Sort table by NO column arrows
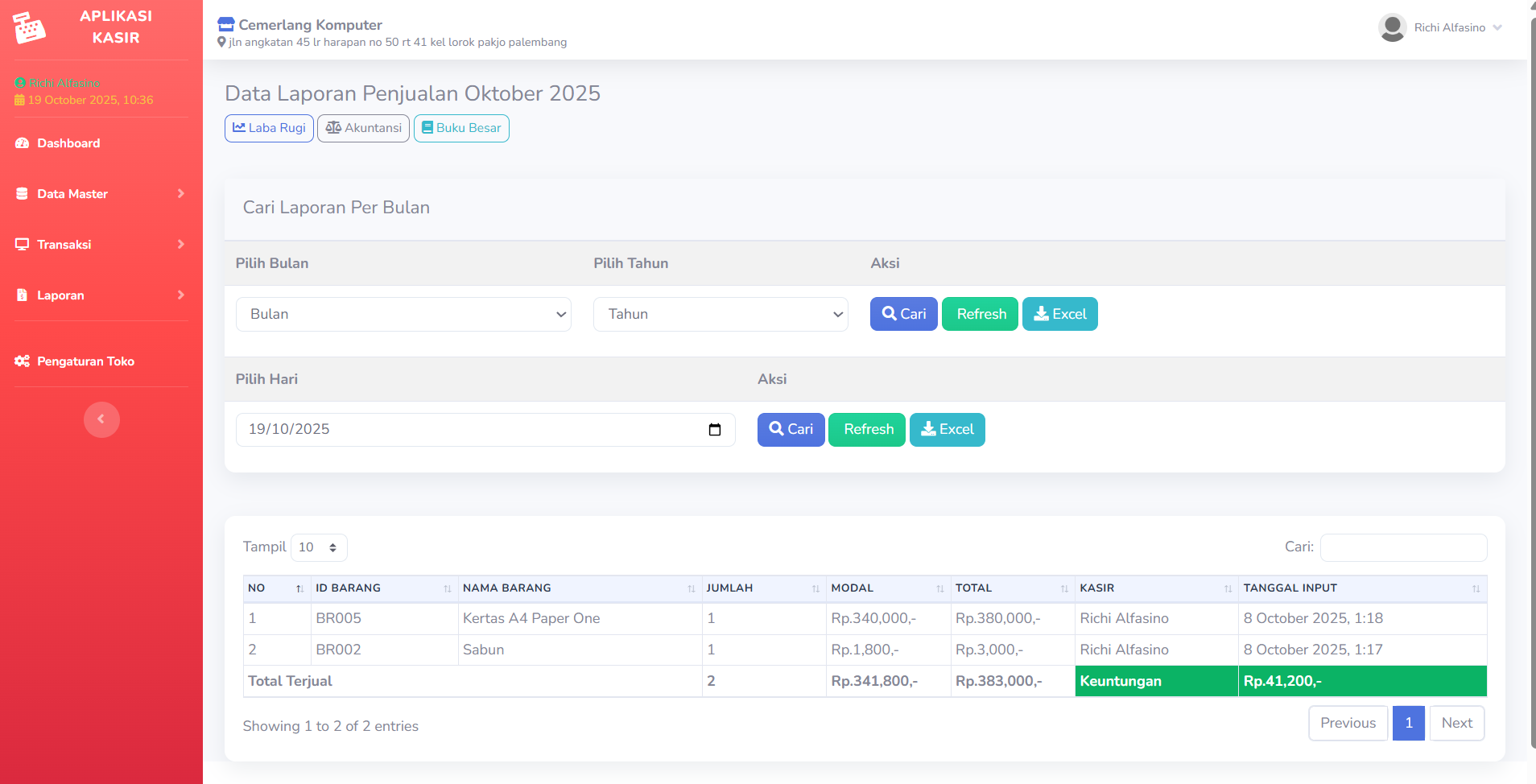The image size is (1536, 784). 299,588
